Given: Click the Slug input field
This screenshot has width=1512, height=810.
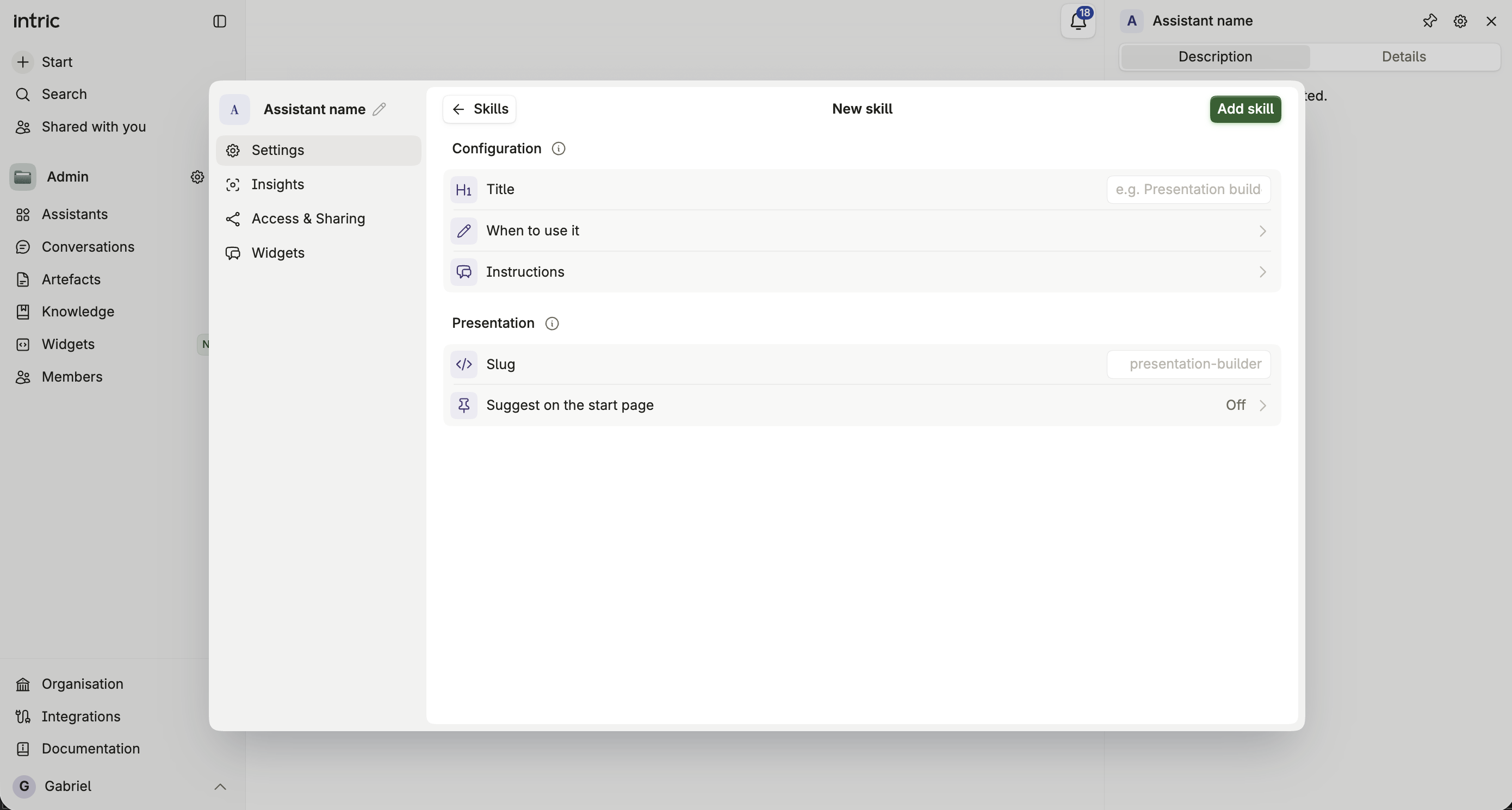Looking at the screenshot, I should click(x=1188, y=364).
